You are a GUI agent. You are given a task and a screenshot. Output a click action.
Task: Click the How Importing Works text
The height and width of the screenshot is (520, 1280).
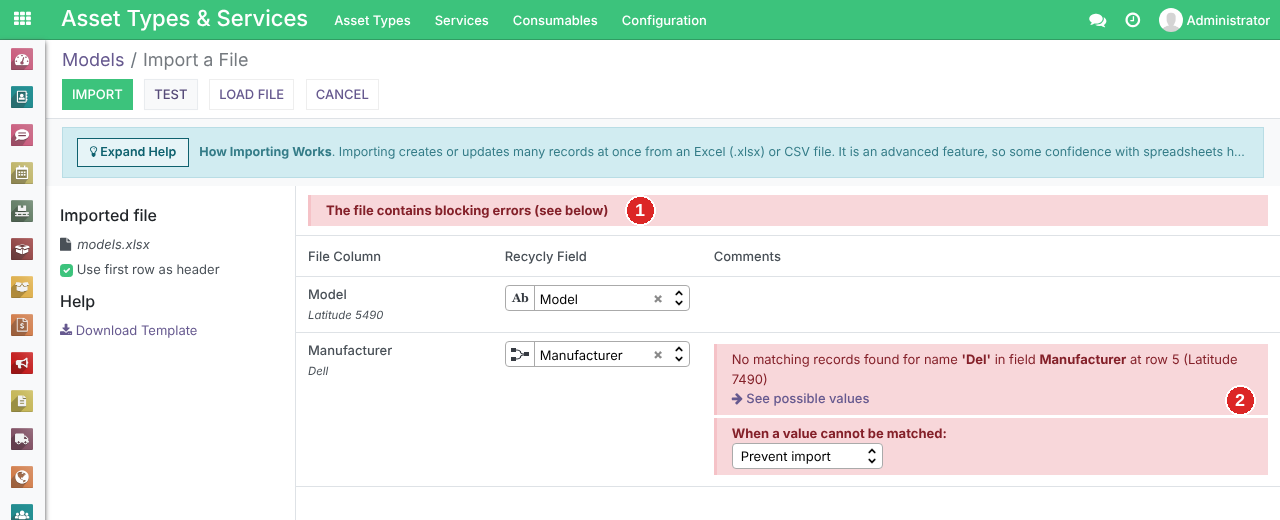click(x=265, y=152)
